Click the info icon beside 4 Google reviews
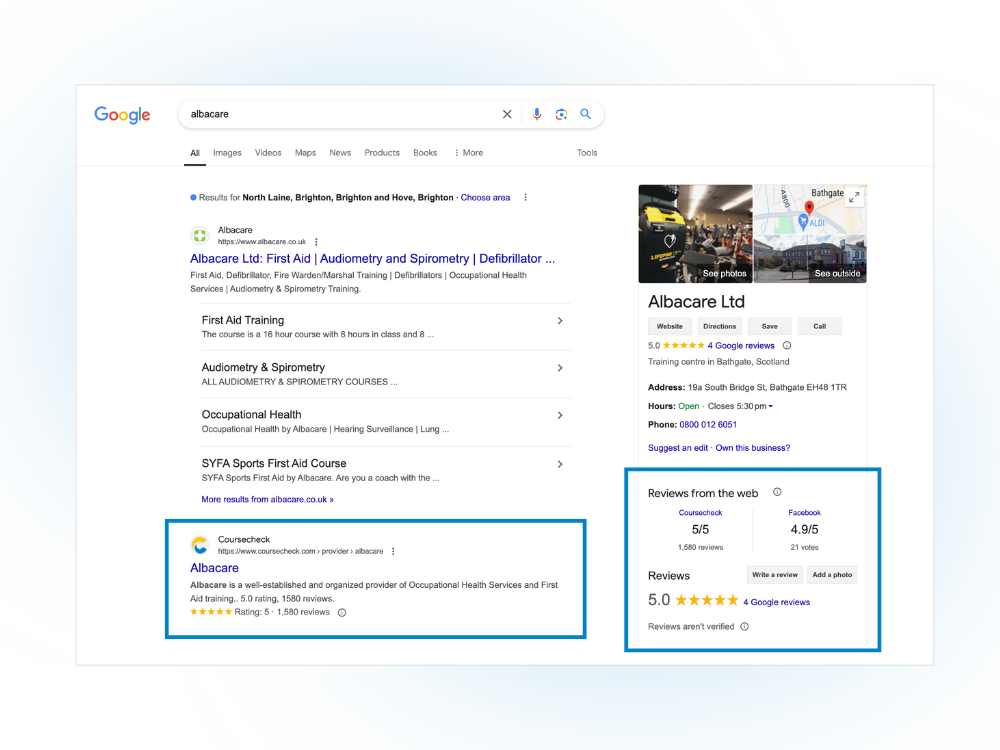 pyautogui.click(x=787, y=346)
